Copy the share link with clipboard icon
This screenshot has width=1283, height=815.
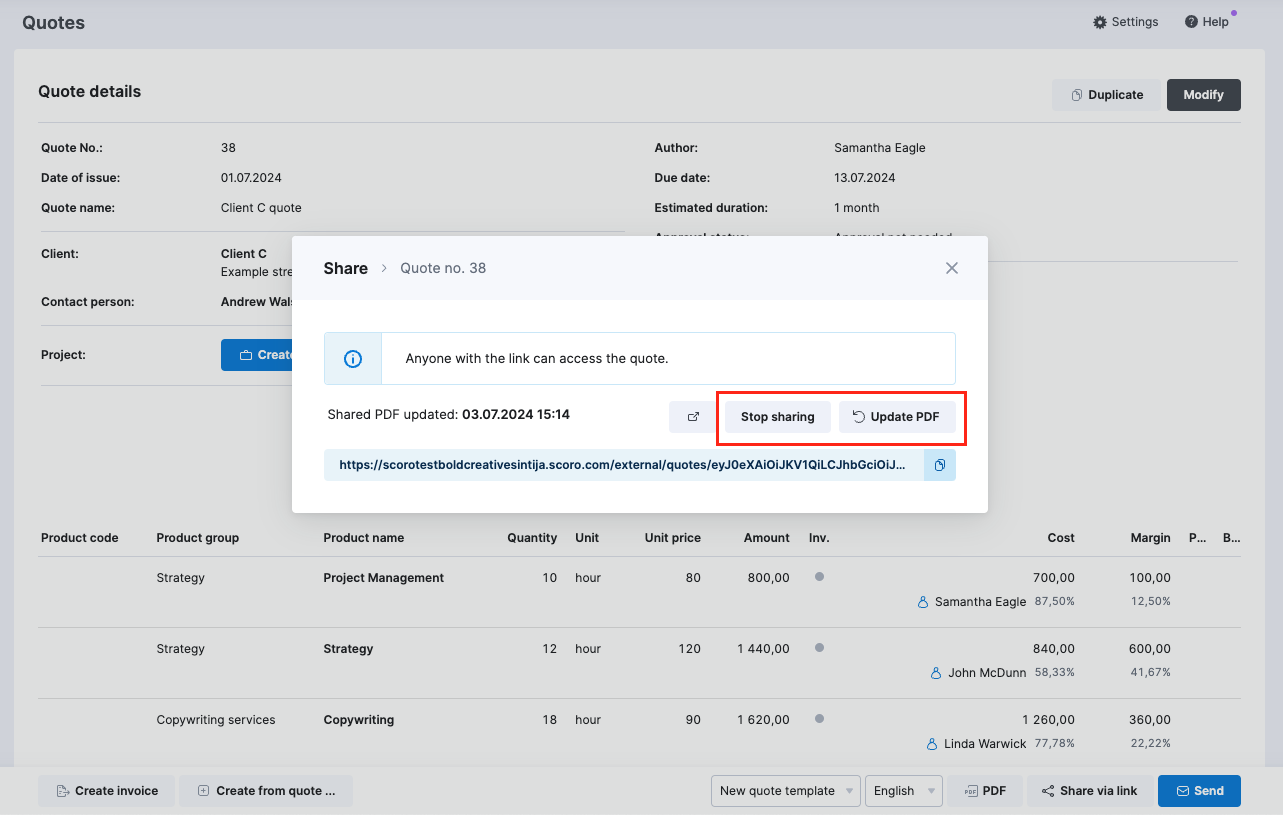point(940,465)
